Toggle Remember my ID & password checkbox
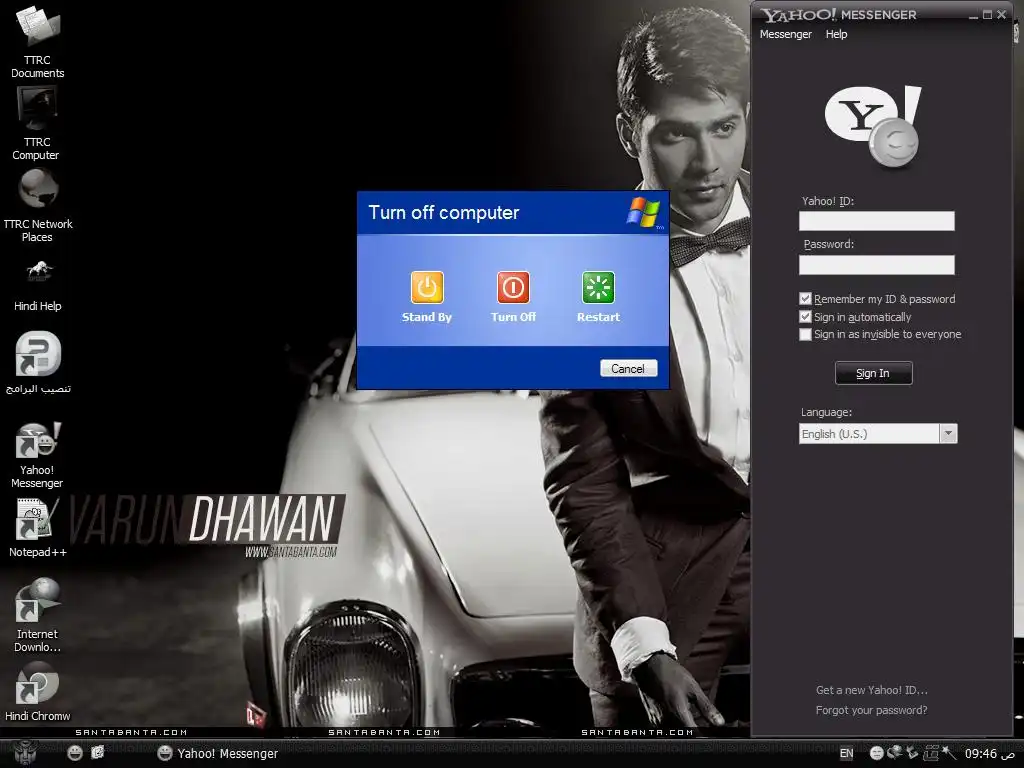Screen dimensions: 1024x768 805,298
